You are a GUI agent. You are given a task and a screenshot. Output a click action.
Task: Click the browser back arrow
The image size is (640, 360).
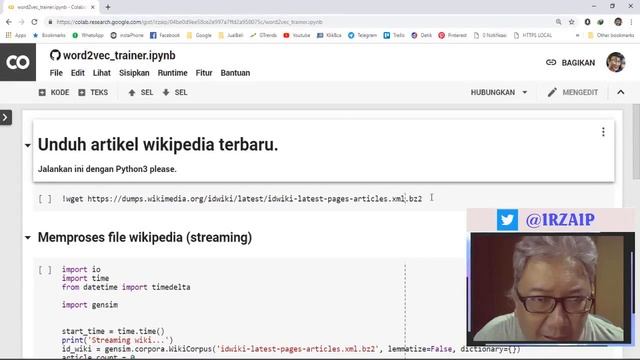pyautogui.click(x=9, y=22)
